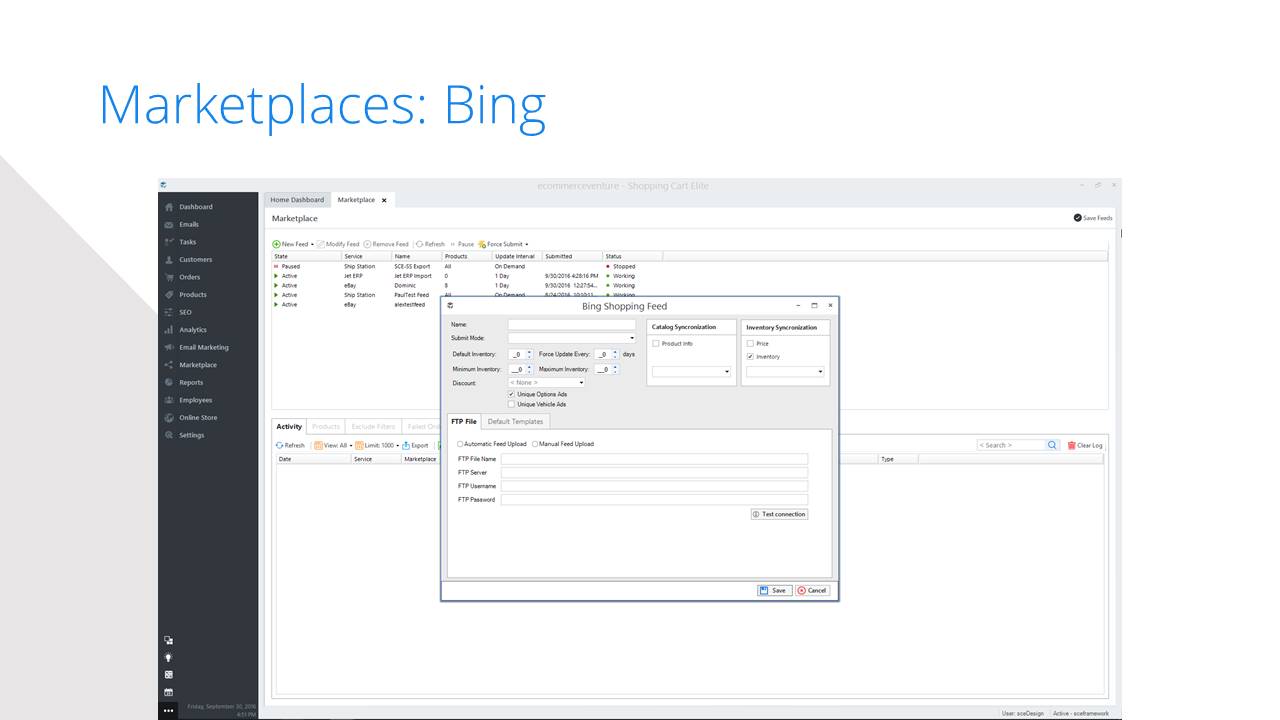The width and height of the screenshot is (1280, 720).
Task: Open Orders in the sidebar
Action: [x=190, y=277]
